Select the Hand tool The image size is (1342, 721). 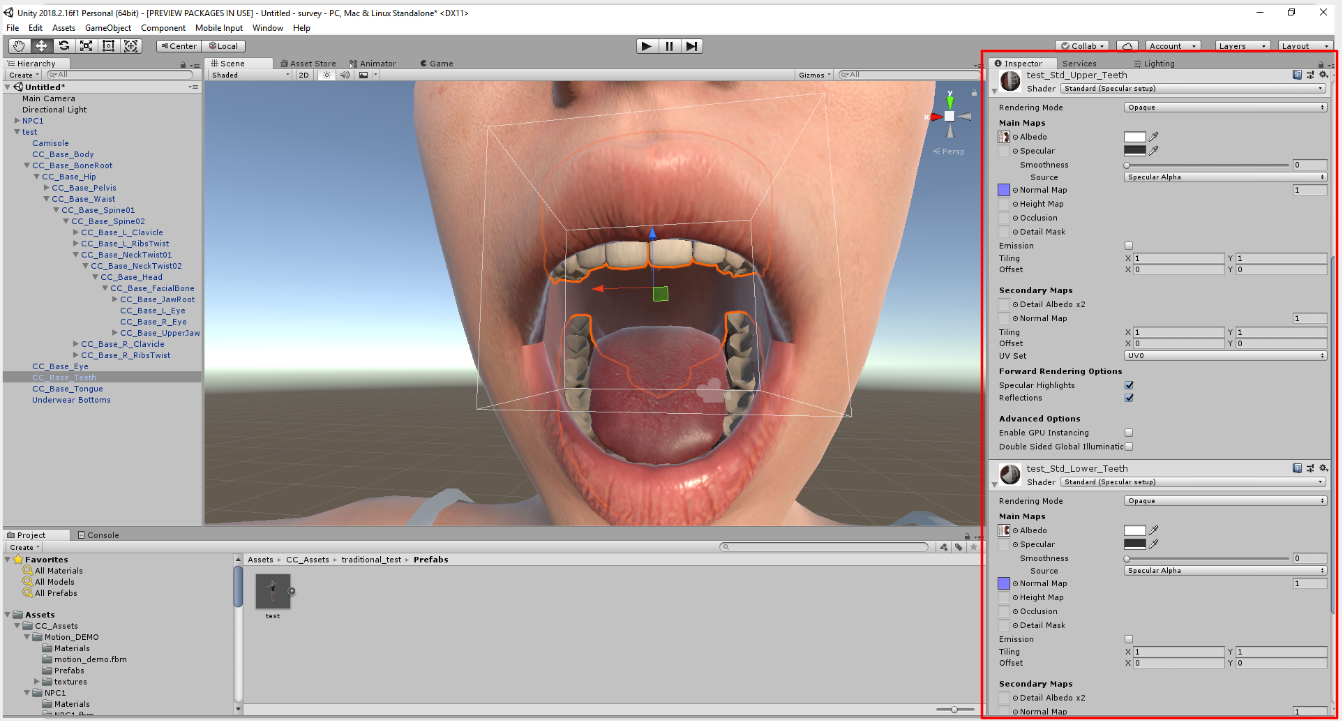click(x=19, y=46)
